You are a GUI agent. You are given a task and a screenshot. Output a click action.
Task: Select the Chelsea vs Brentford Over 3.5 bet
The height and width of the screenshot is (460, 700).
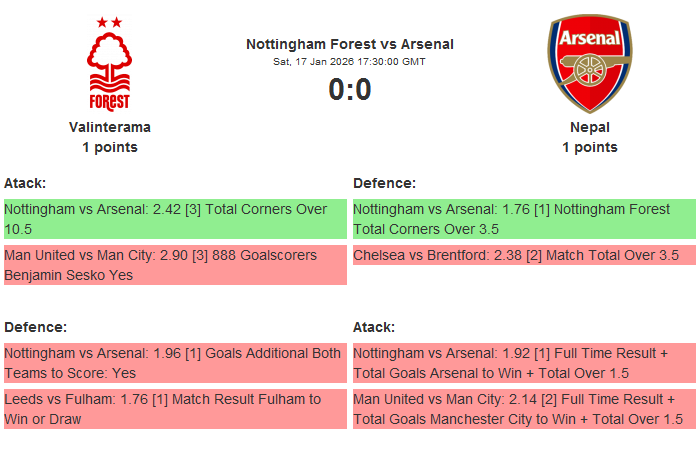pyautogui.click(x=524, y=255)
